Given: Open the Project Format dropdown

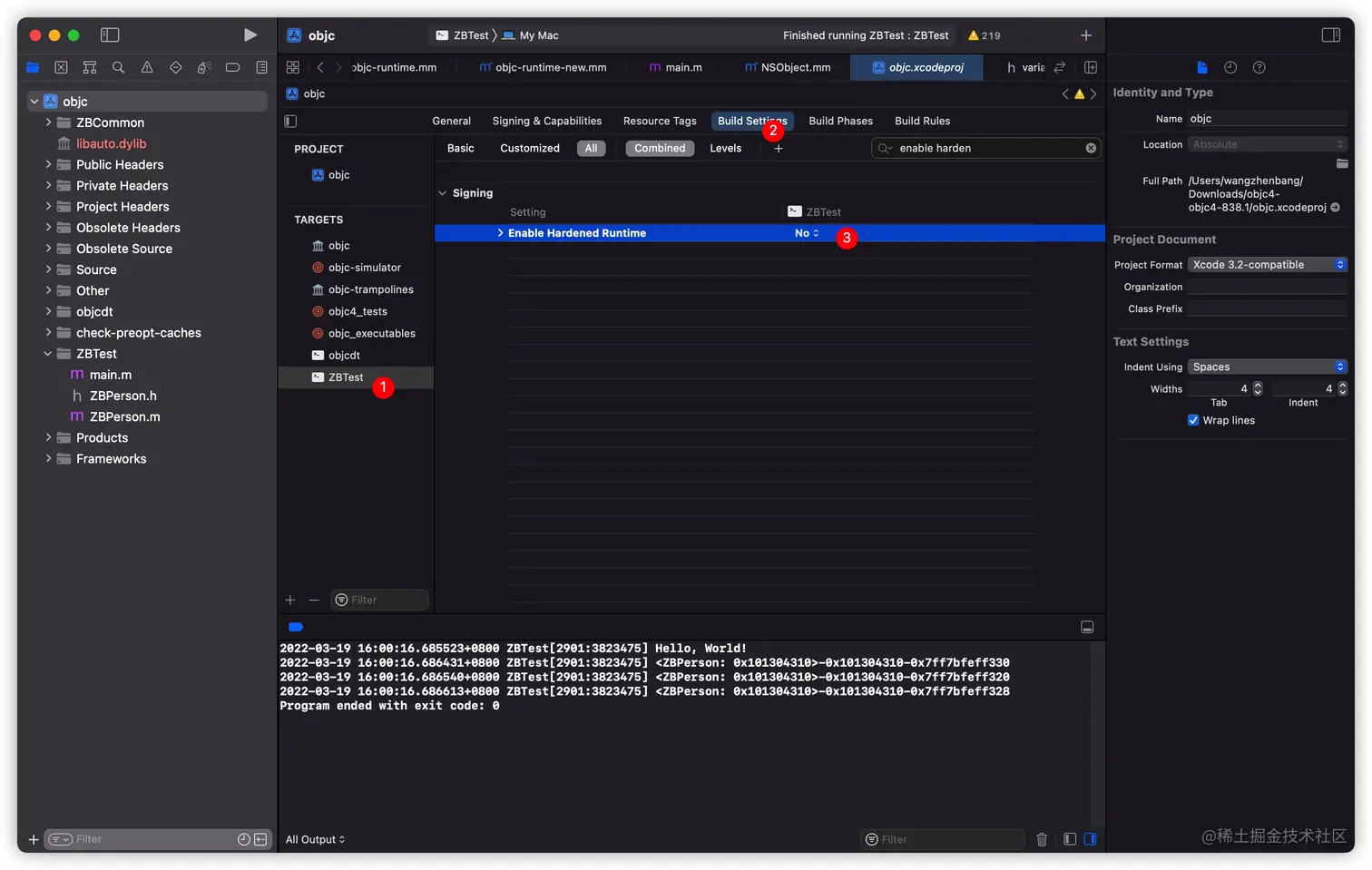Looking at the screenshot, I should 1268,265.
